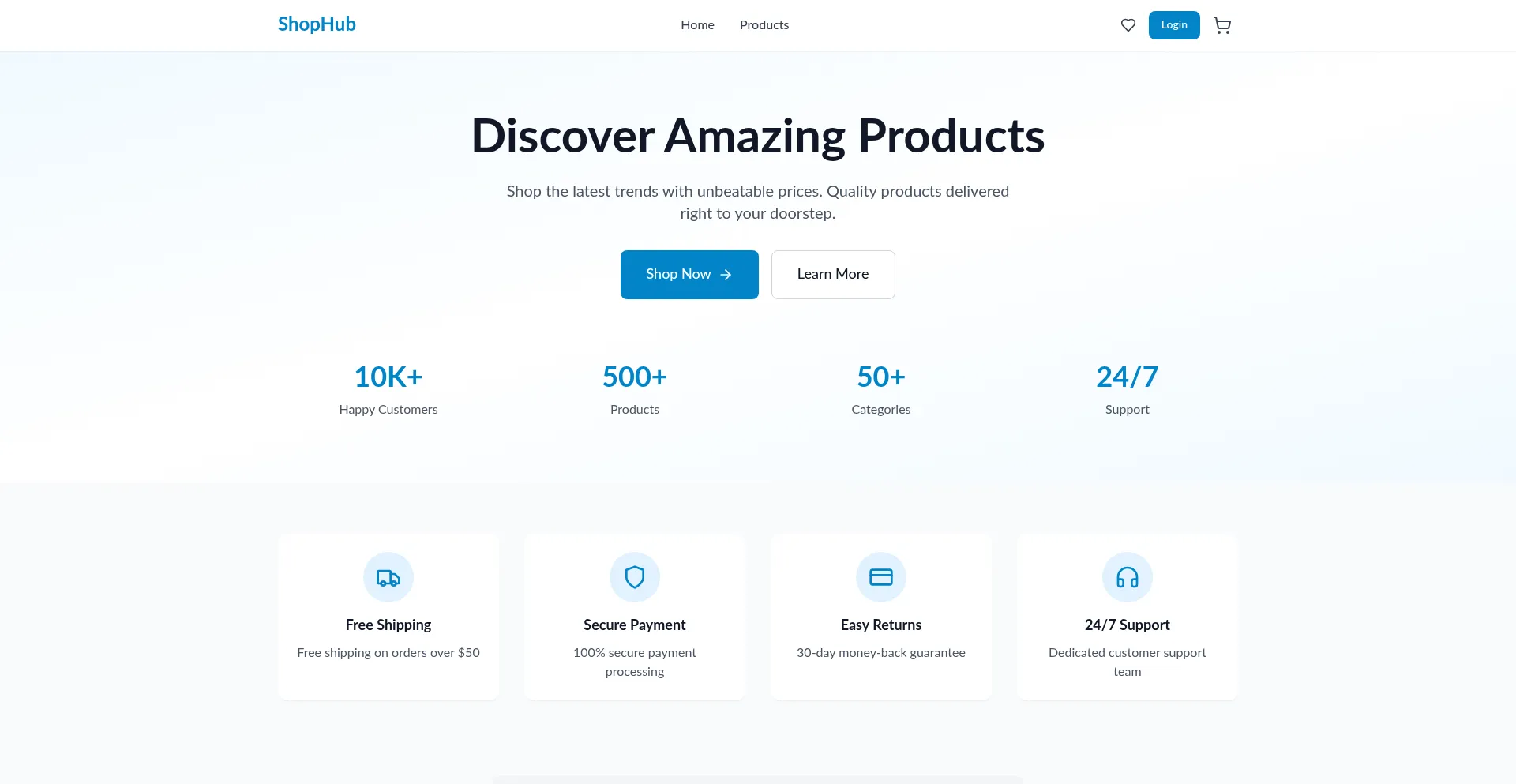
Task: Click the arrow inside Shop Now
Action: pos(726,275)
